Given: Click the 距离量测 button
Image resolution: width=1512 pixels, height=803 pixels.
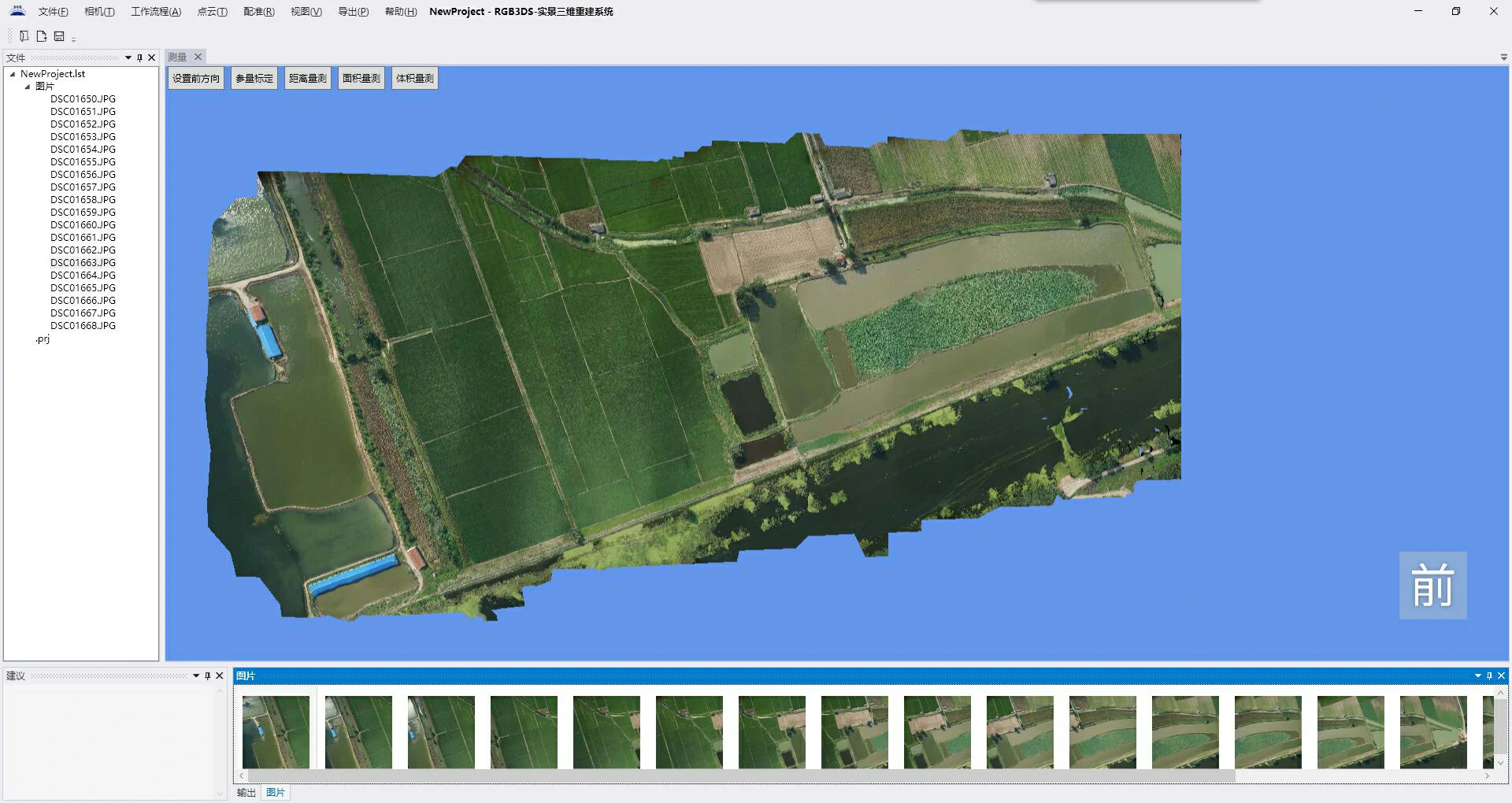Looking at the screenshot, I should click(307, 79).
